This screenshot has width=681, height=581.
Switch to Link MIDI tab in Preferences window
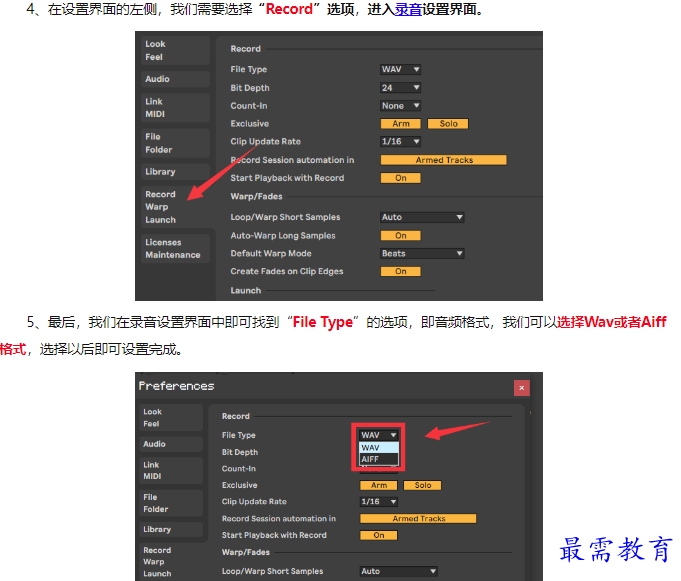click(x=172, y=471)
